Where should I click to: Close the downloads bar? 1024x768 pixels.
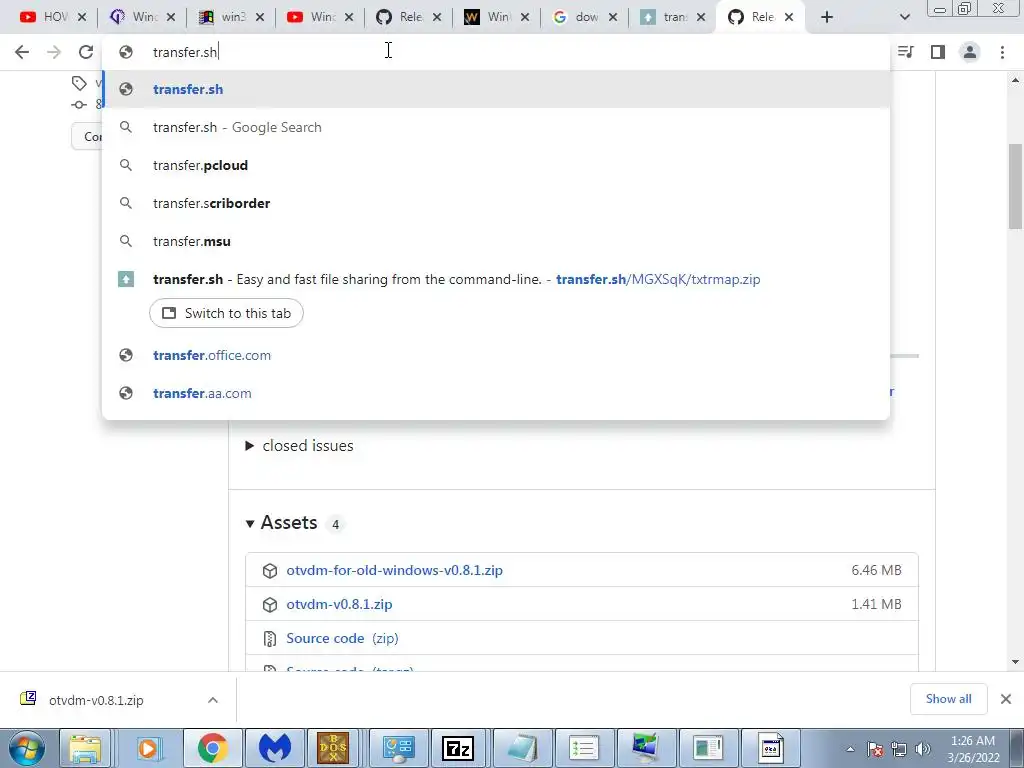click(1006, 699)
